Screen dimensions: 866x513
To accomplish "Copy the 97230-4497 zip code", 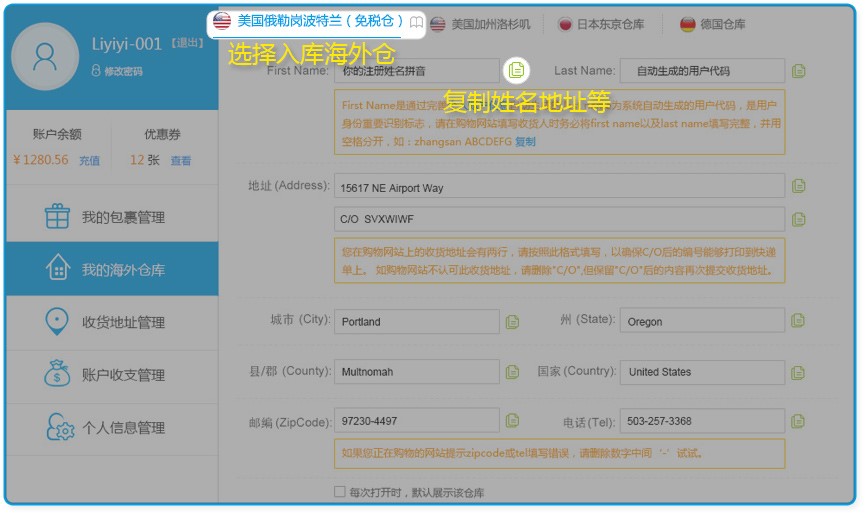I will 512,420.
